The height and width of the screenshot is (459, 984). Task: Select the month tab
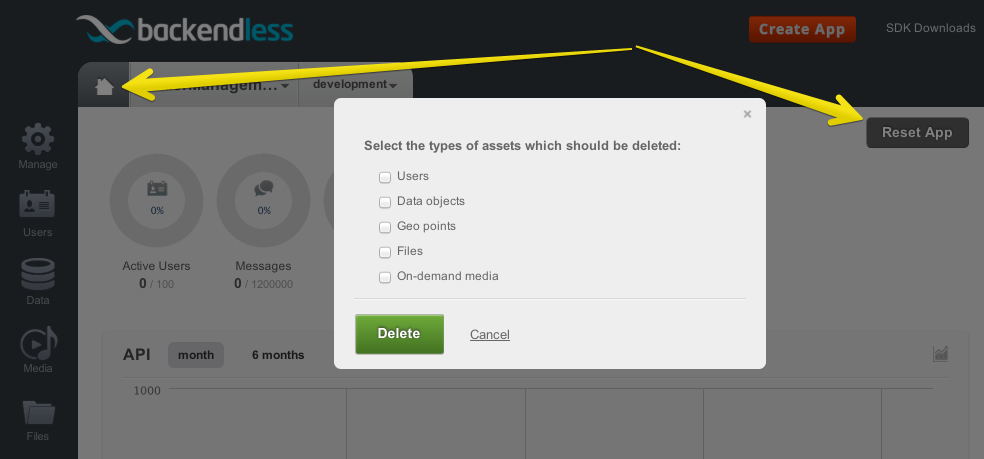pyautogui.click(x=196, y=355)
